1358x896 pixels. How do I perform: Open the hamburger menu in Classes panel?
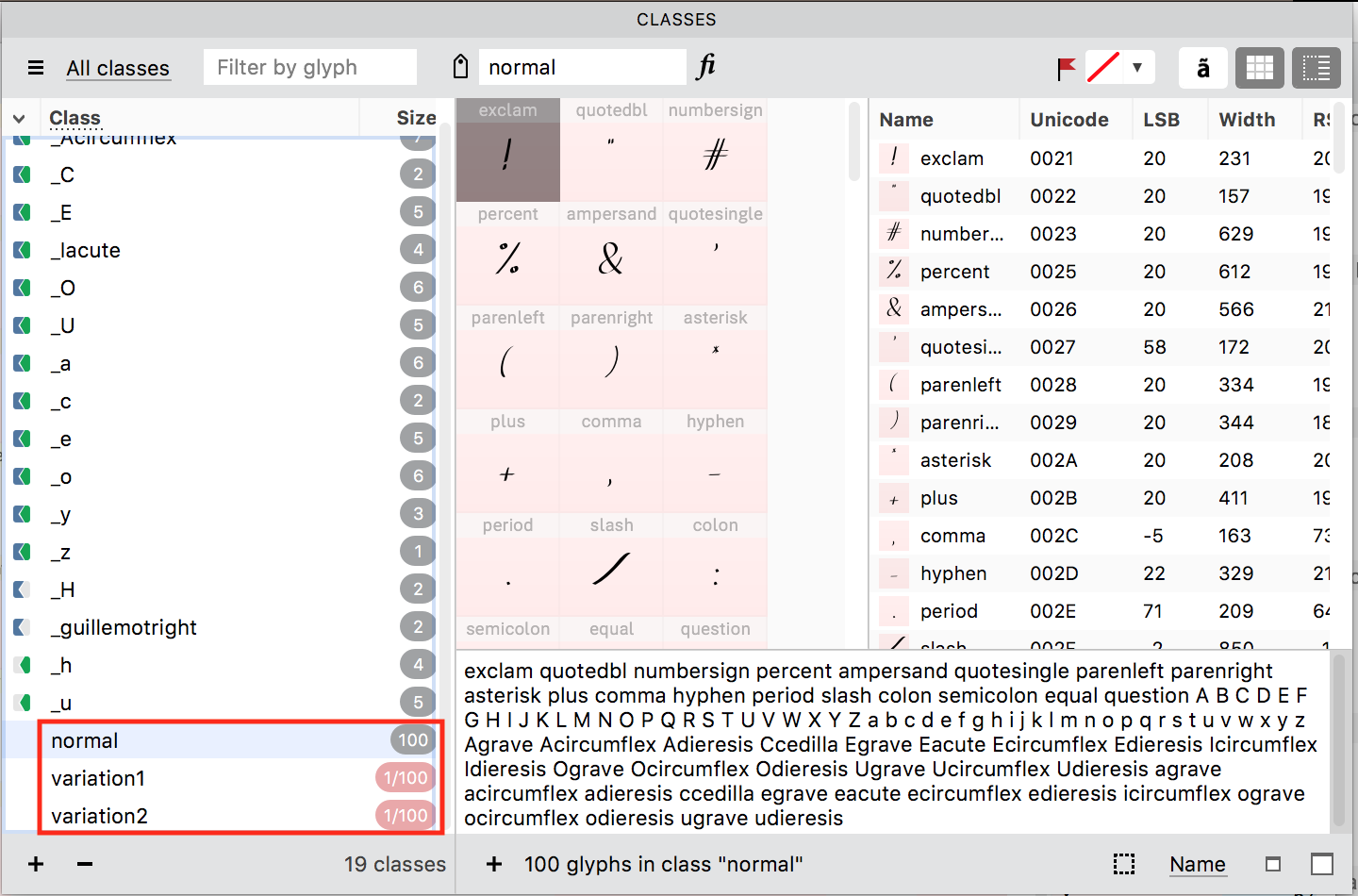36,68
